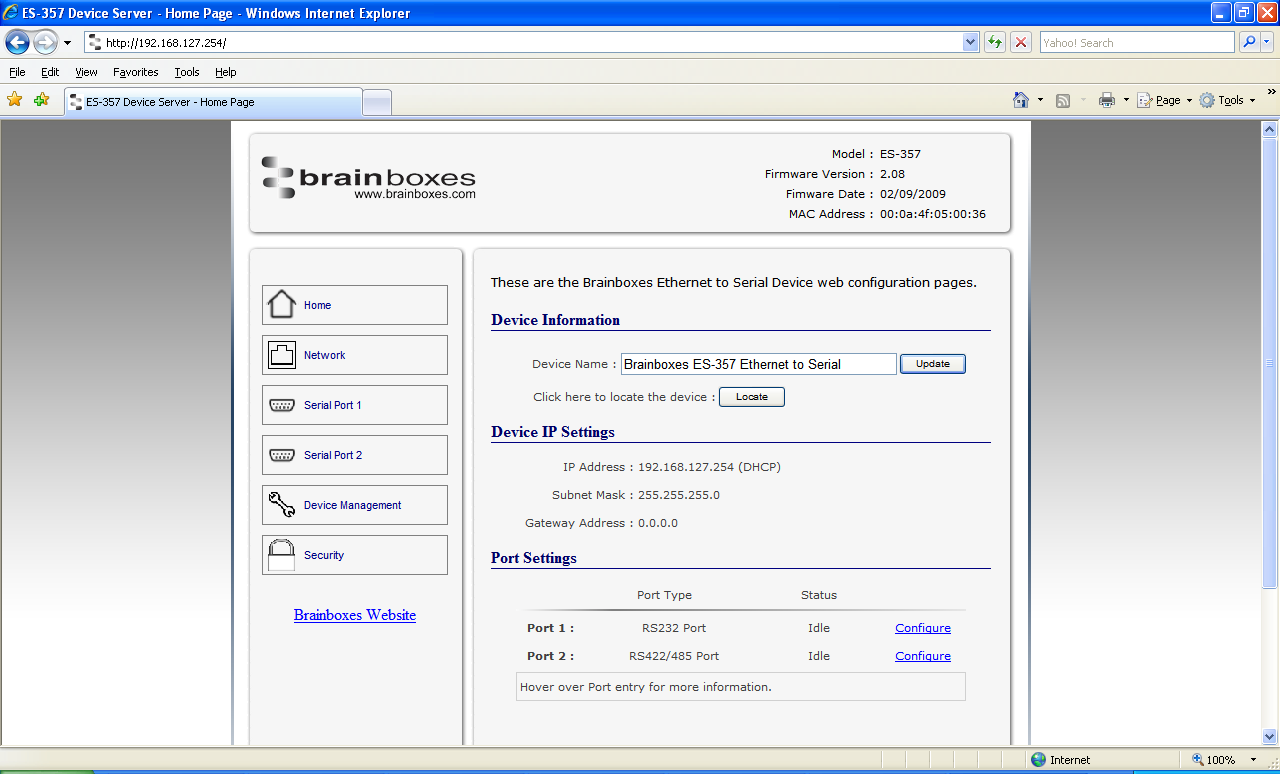The width and height of the screenshot is (1280, 774).
Task: Click the magnifier search icon next to Yahoo! Search
Action: (x=1249, y=42)
